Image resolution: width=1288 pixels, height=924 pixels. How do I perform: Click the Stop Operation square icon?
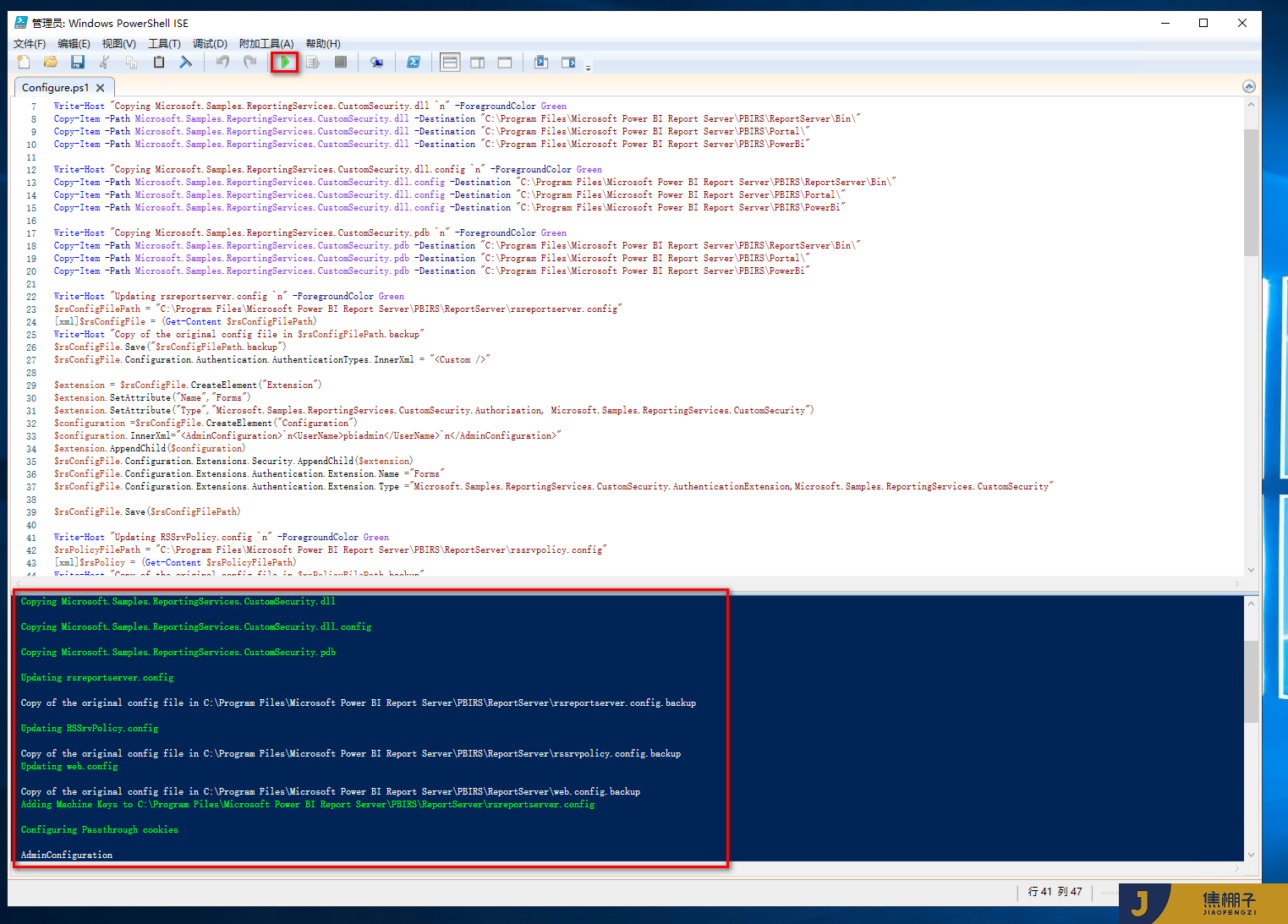pos(341,62)
